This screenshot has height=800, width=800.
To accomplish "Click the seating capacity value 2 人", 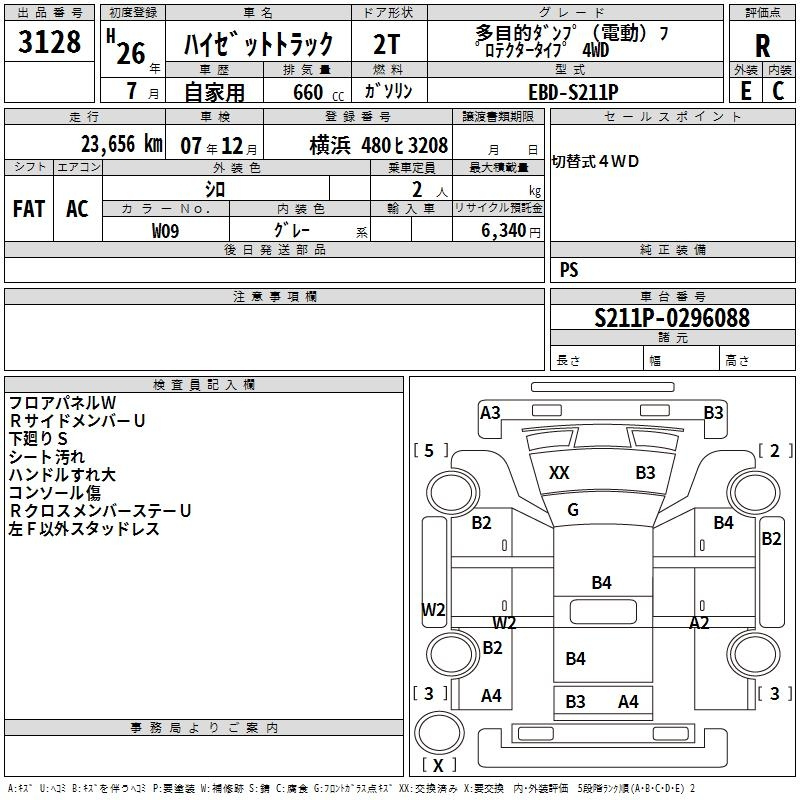I will point(429,190).
